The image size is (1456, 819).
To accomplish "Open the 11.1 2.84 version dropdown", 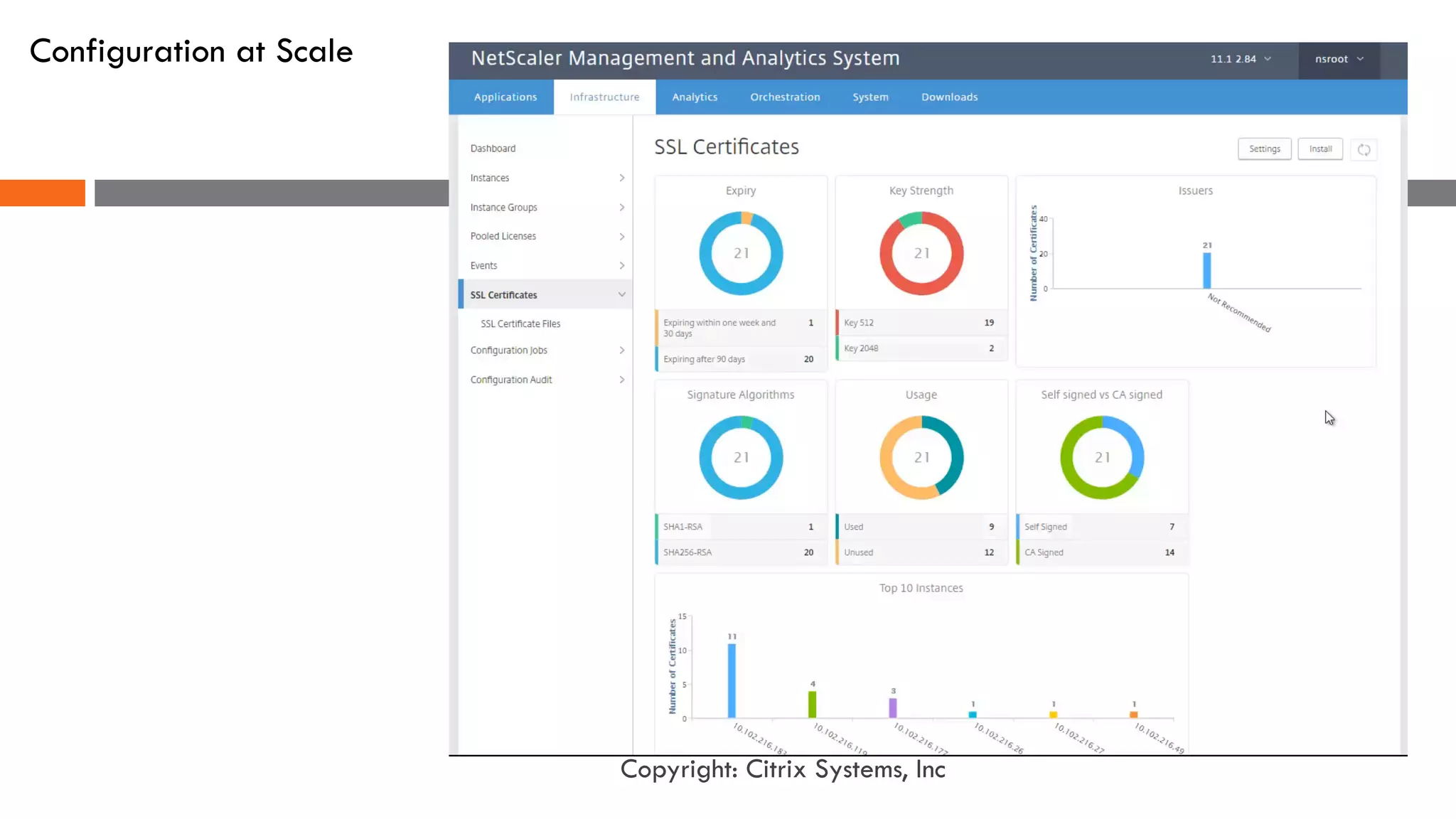I will (1241, 59).
